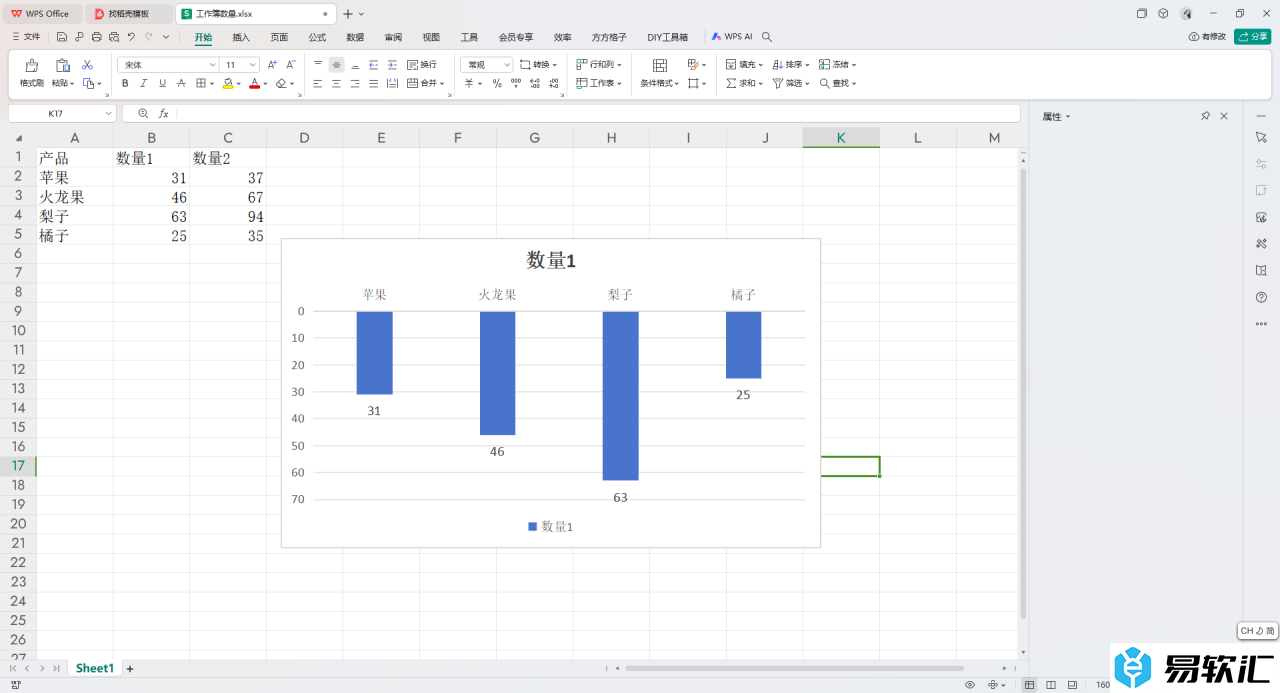Toggle underline formatting button U
Image resolution: width=1280 pixels, height=693 pixels.
162,84
